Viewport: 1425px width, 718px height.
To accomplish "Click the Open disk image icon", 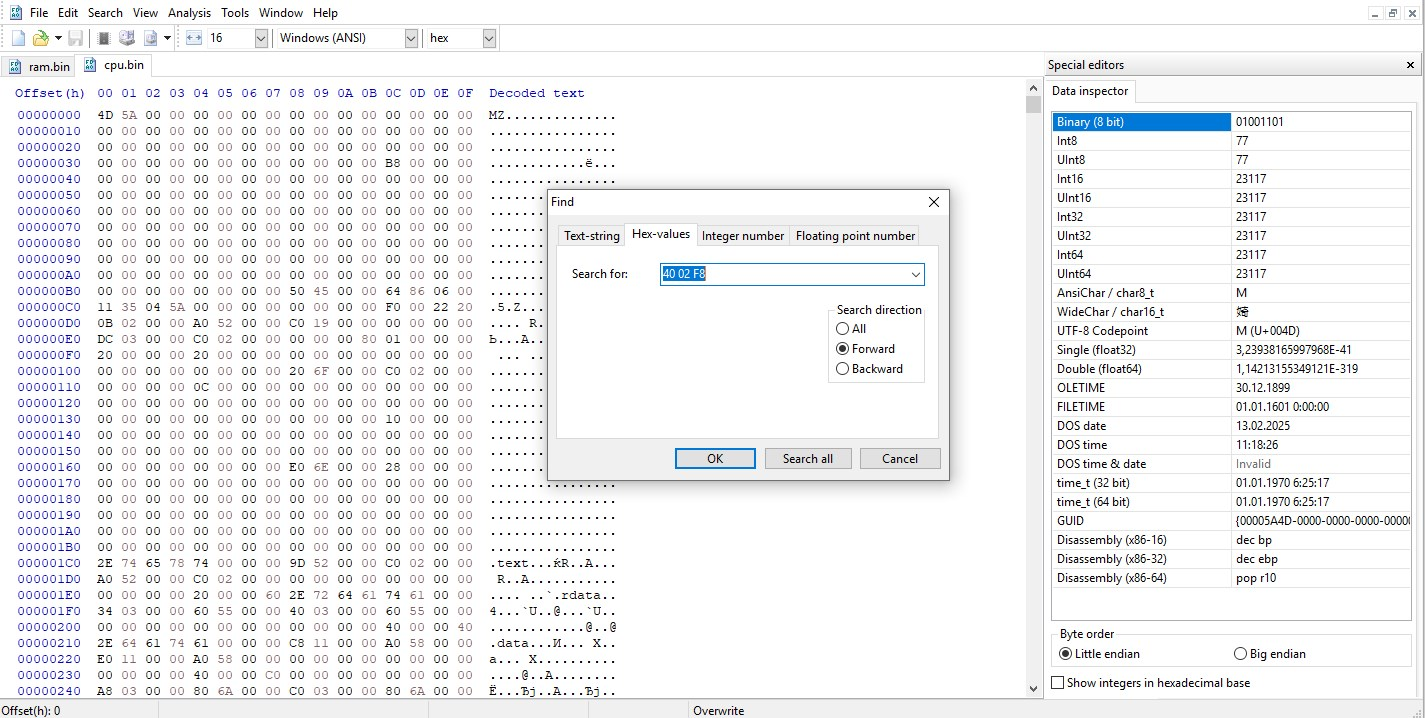I will (x=151, y=38).
